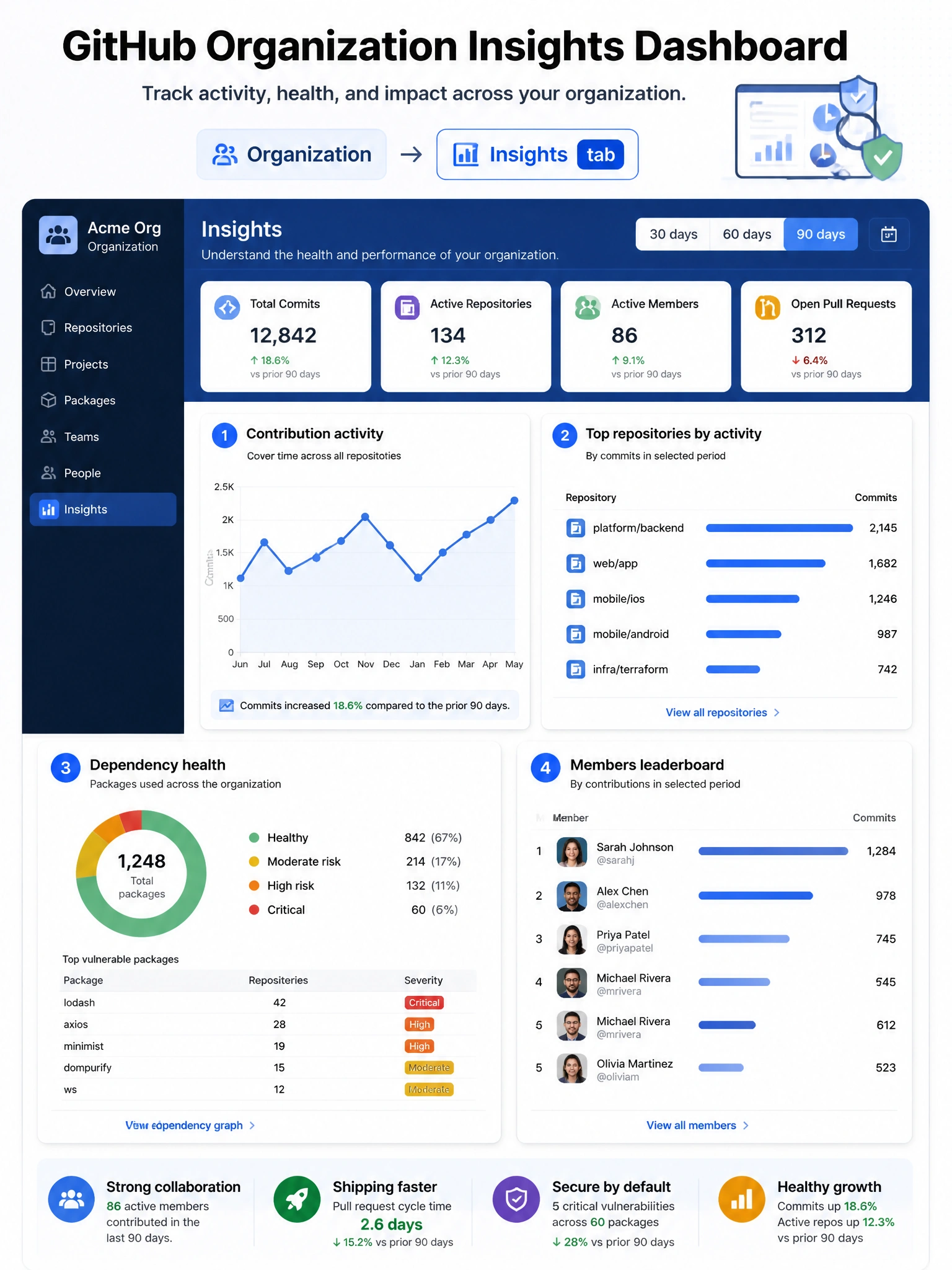Click the Insights tab button at the top
This screenshot has width=952, height=1270.
pos(537,154)
